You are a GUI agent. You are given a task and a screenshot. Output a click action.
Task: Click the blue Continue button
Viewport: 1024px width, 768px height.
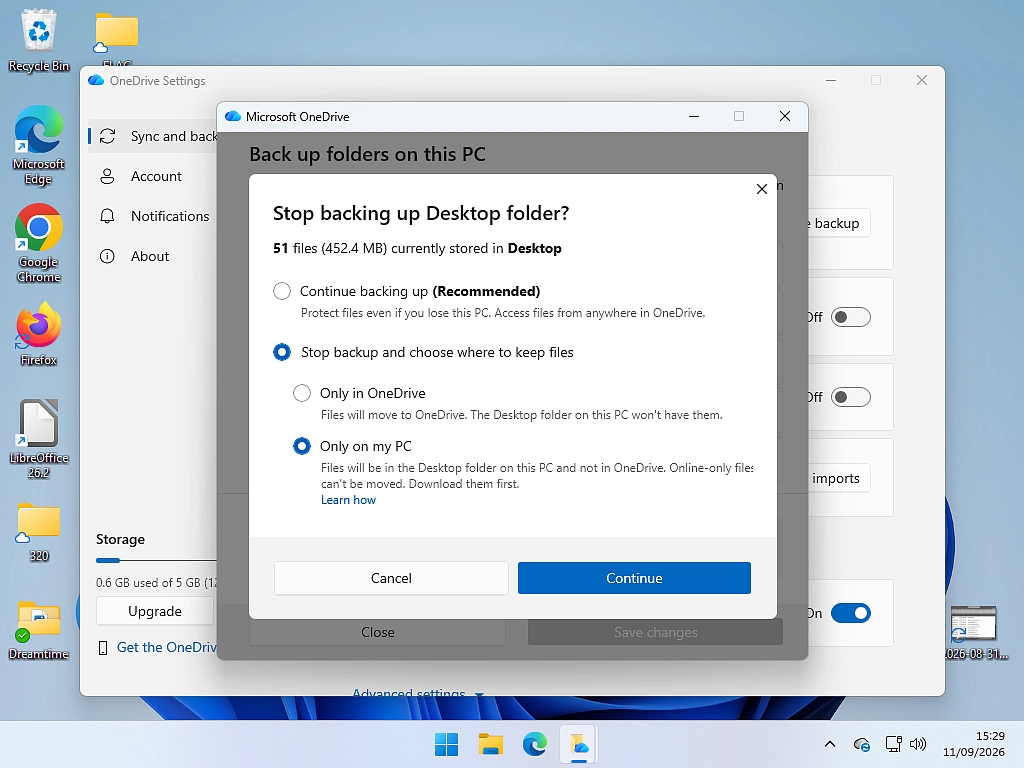pyautogui.click(x=634, y=578)
